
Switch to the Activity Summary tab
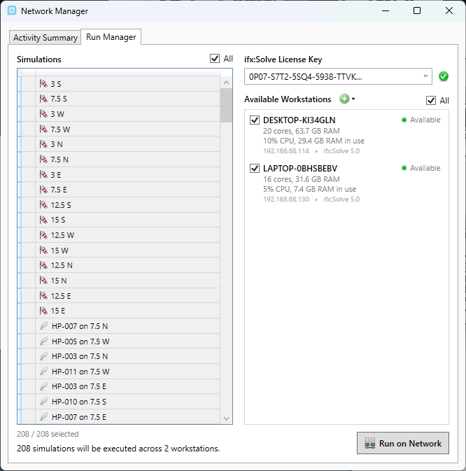(45, 38)
